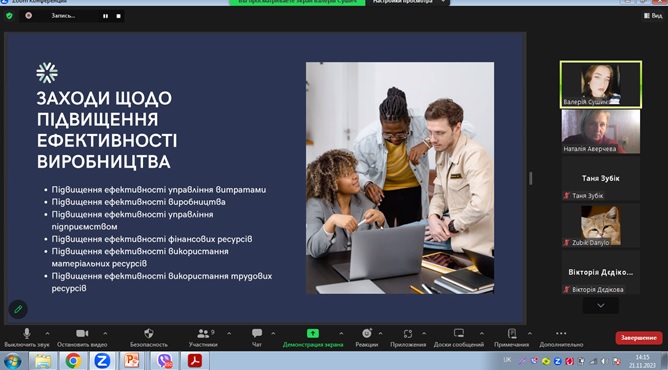Click the green pencil annotation icon
This screenshot has width=668, height=370.
[18, 309]
